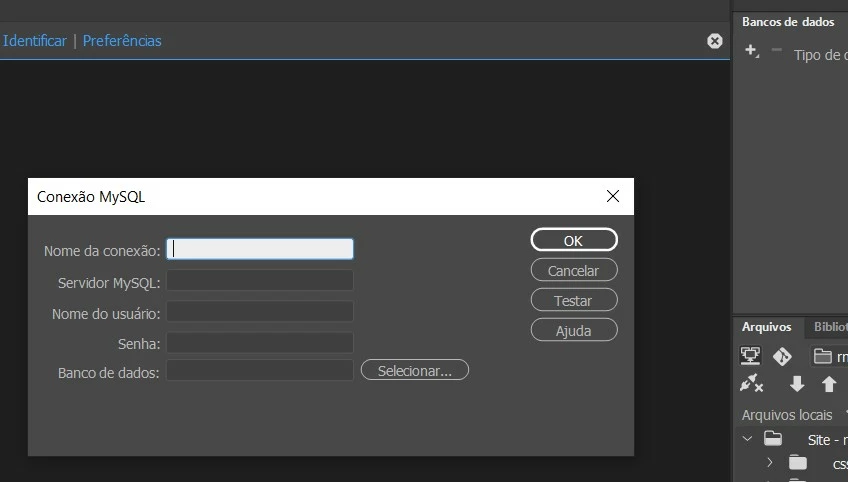Click the connect to remote server plug icon
Screen dimensions: 848x482
click(x=751, y=384)
